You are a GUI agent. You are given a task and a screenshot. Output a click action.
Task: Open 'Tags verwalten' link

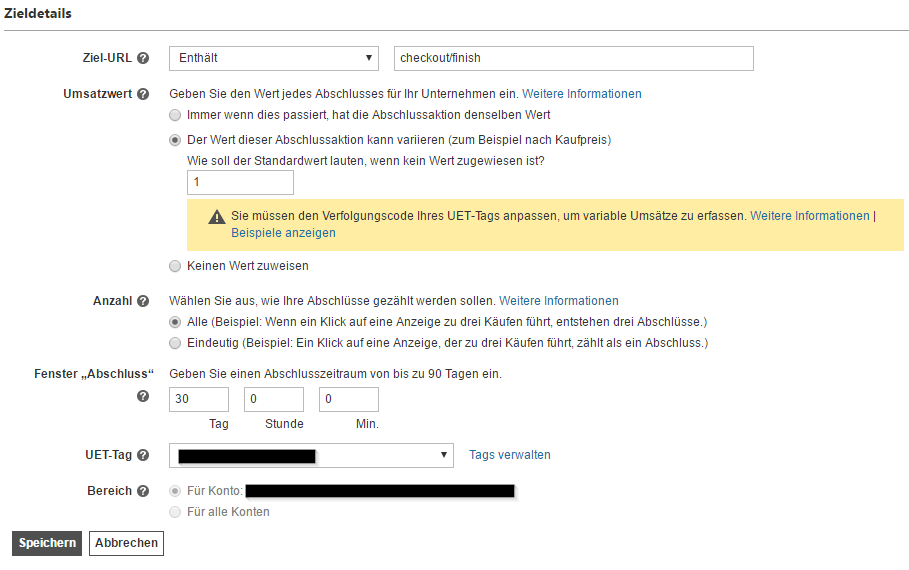pyautogui.click(x=510, y=455)
